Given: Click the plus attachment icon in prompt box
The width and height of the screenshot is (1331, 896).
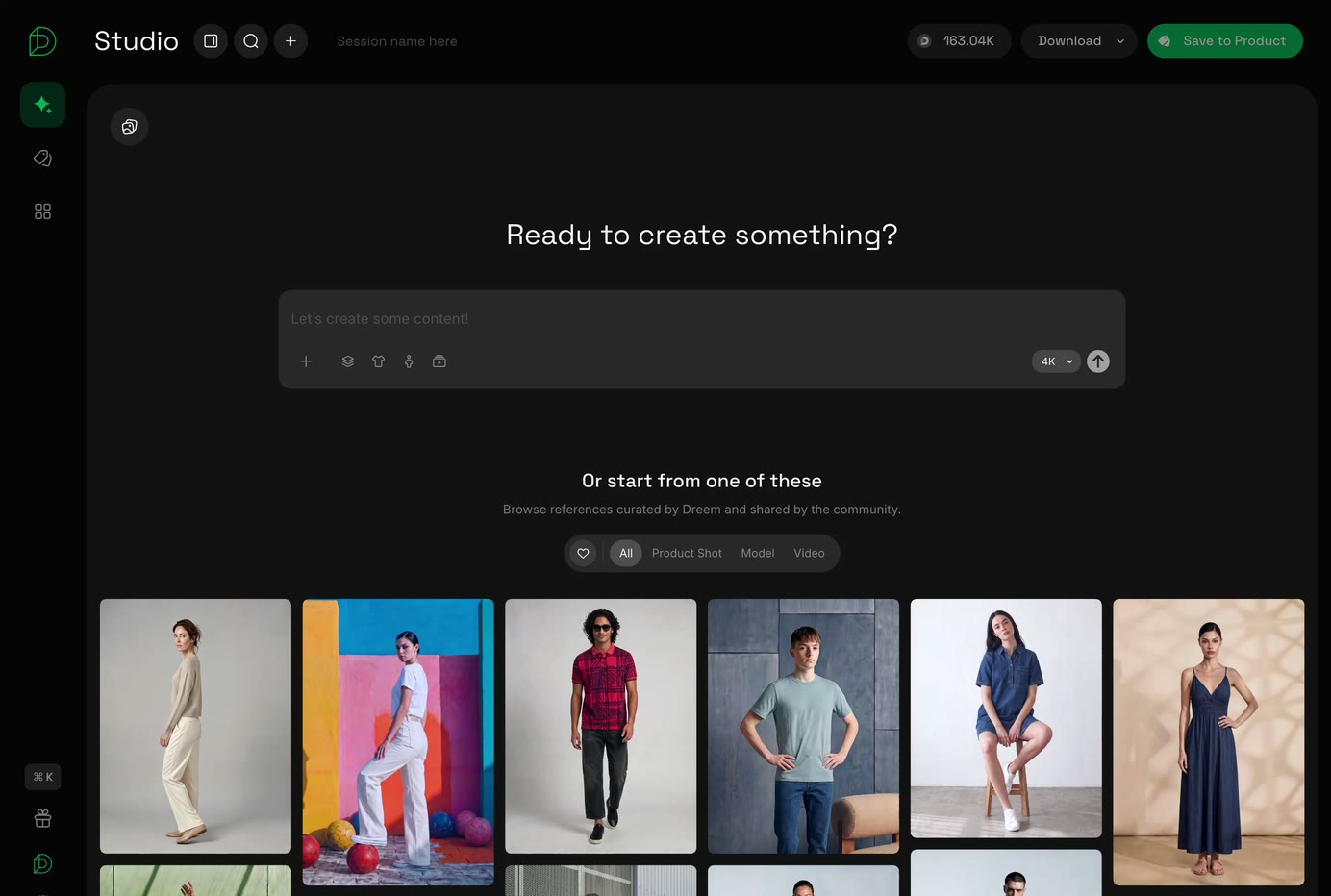Looking at the screenshot, I should pos(306,361).
